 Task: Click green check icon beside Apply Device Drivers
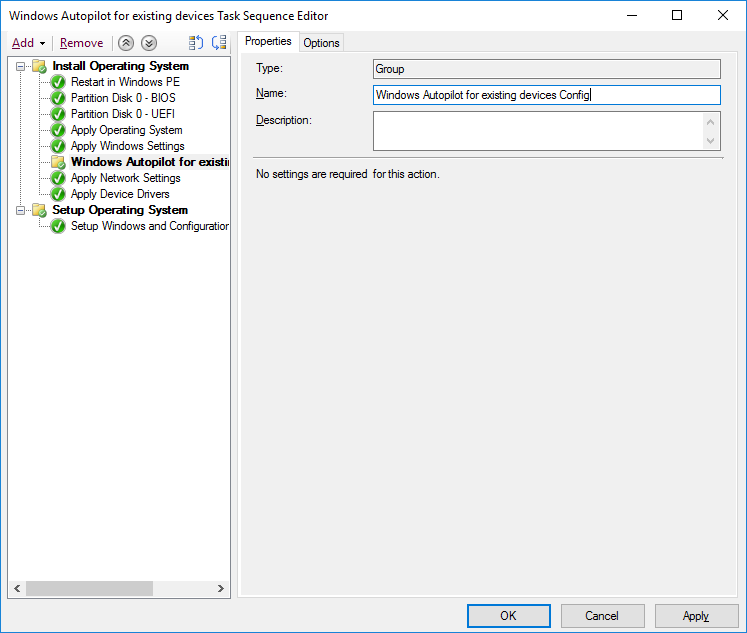[x=58, y=194]
